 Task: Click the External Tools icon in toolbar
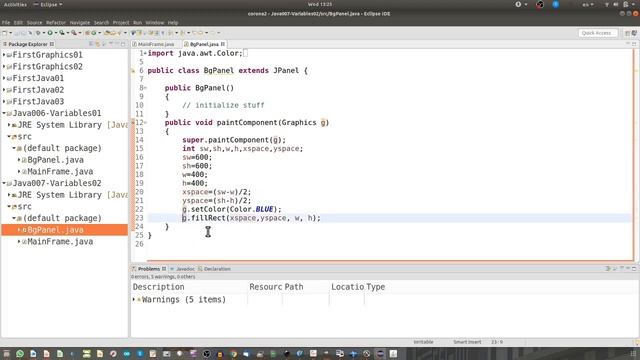[74, 33]
